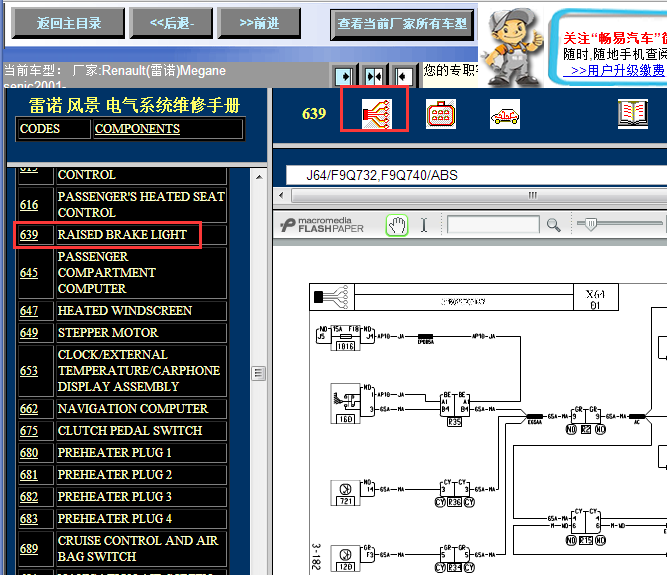Viewport: 667px width, 575px height.
Task: Open code 647 link
Action: click(29, 310)
